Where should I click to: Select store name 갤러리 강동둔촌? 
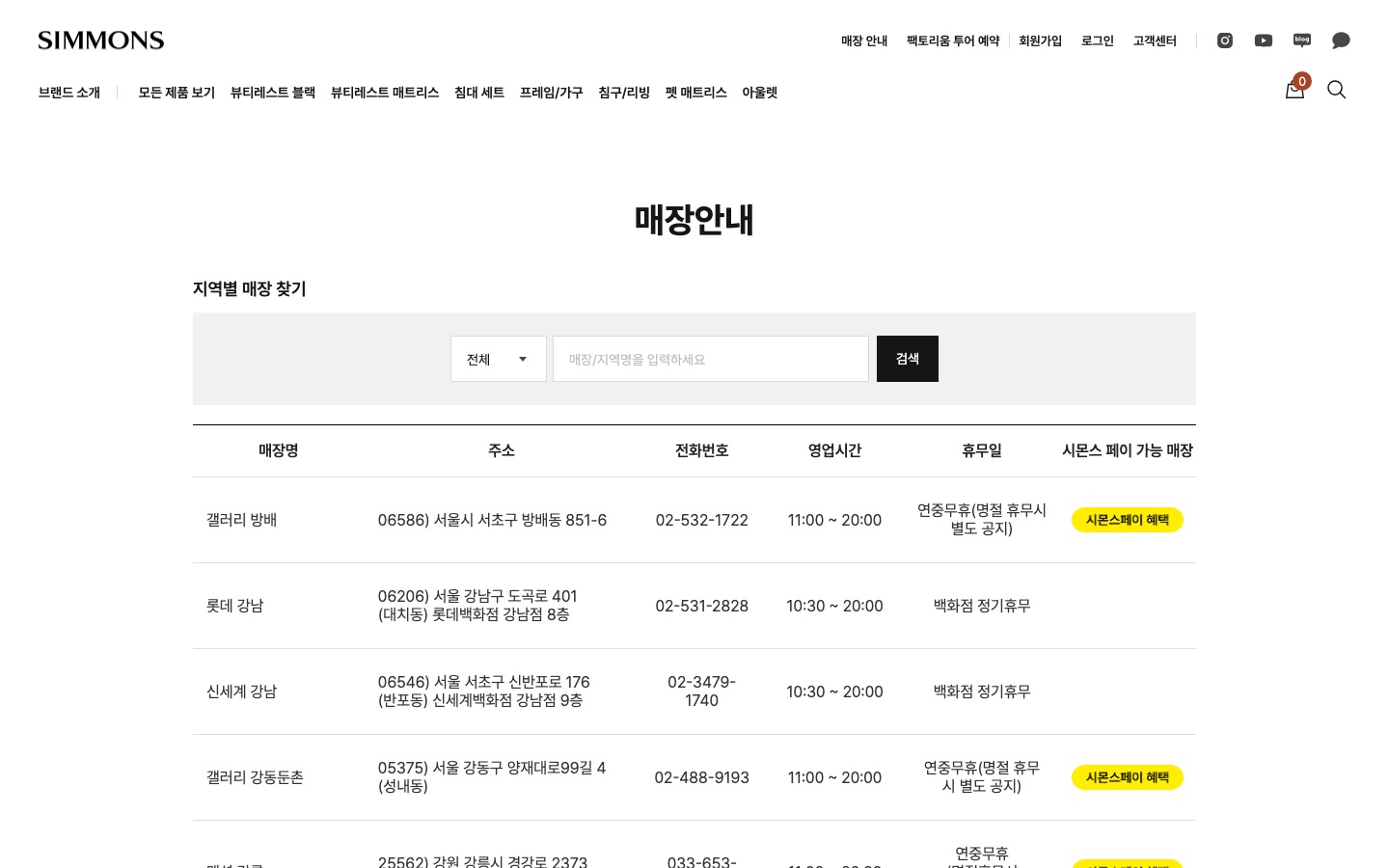pyautogui.click(x=256, y=777)
